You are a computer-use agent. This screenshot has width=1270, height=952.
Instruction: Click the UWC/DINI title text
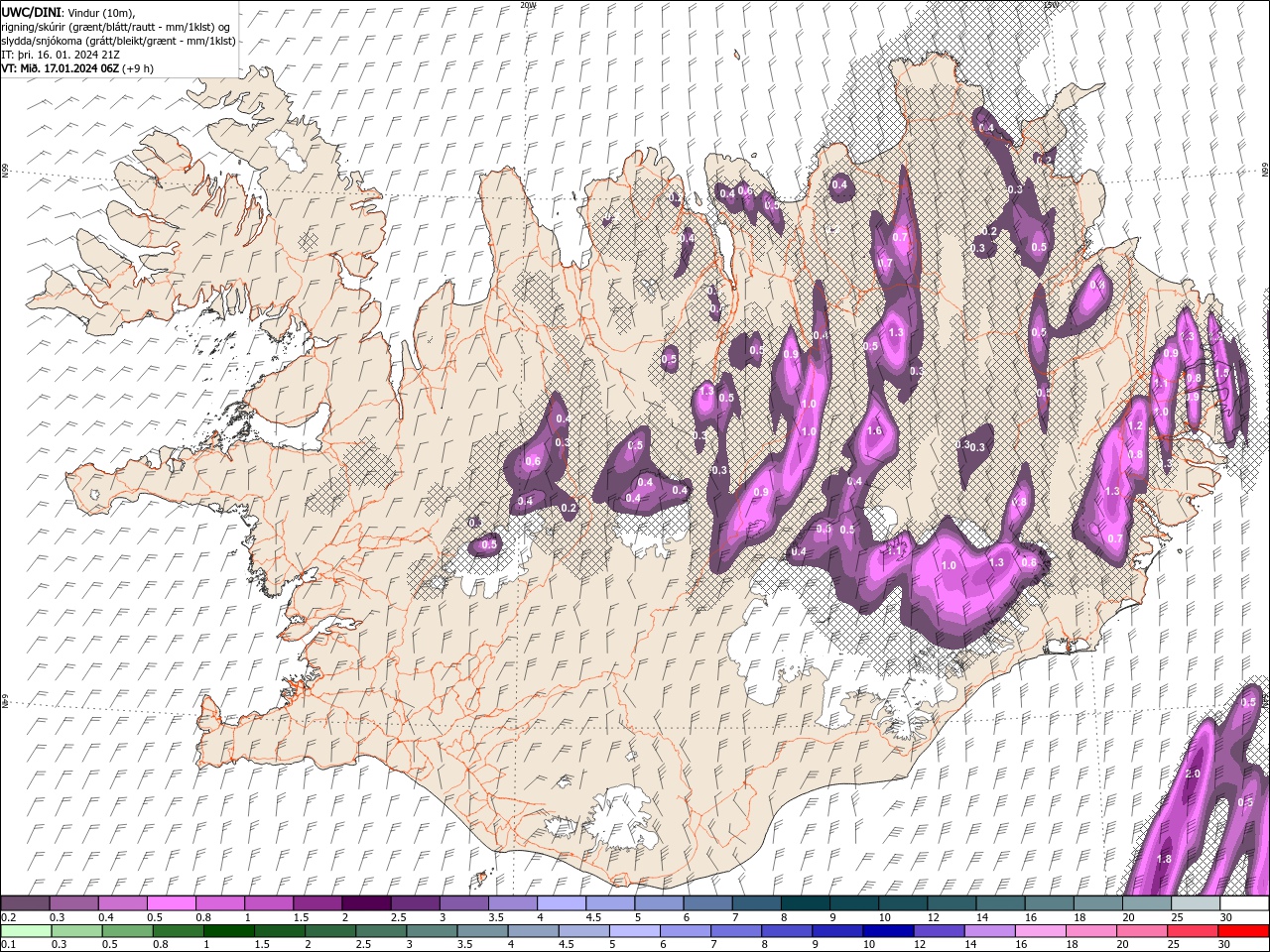point(31,11)
